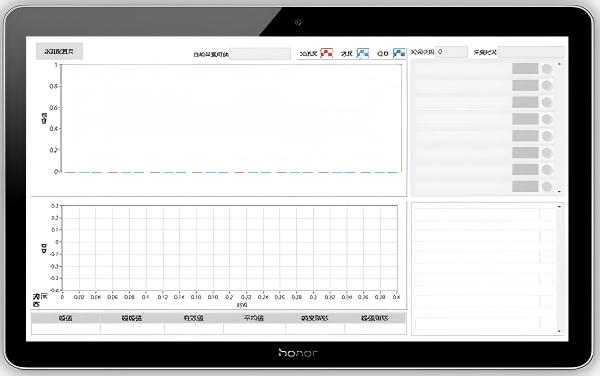Click the gray color box in the sixth channel row
Screen dimensions: 600x376
click(x=525, y=153)
